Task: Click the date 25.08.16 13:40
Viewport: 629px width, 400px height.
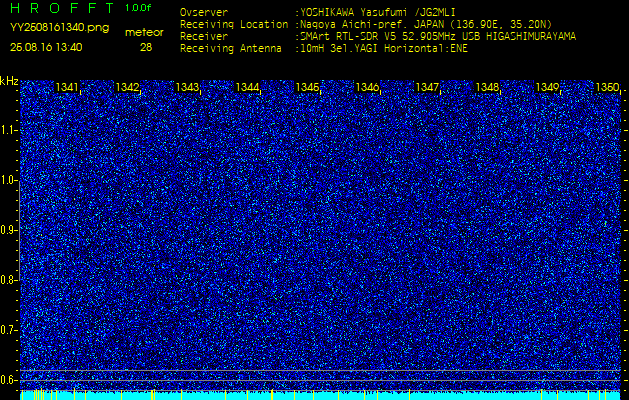Action: click(x=46, y=47)
